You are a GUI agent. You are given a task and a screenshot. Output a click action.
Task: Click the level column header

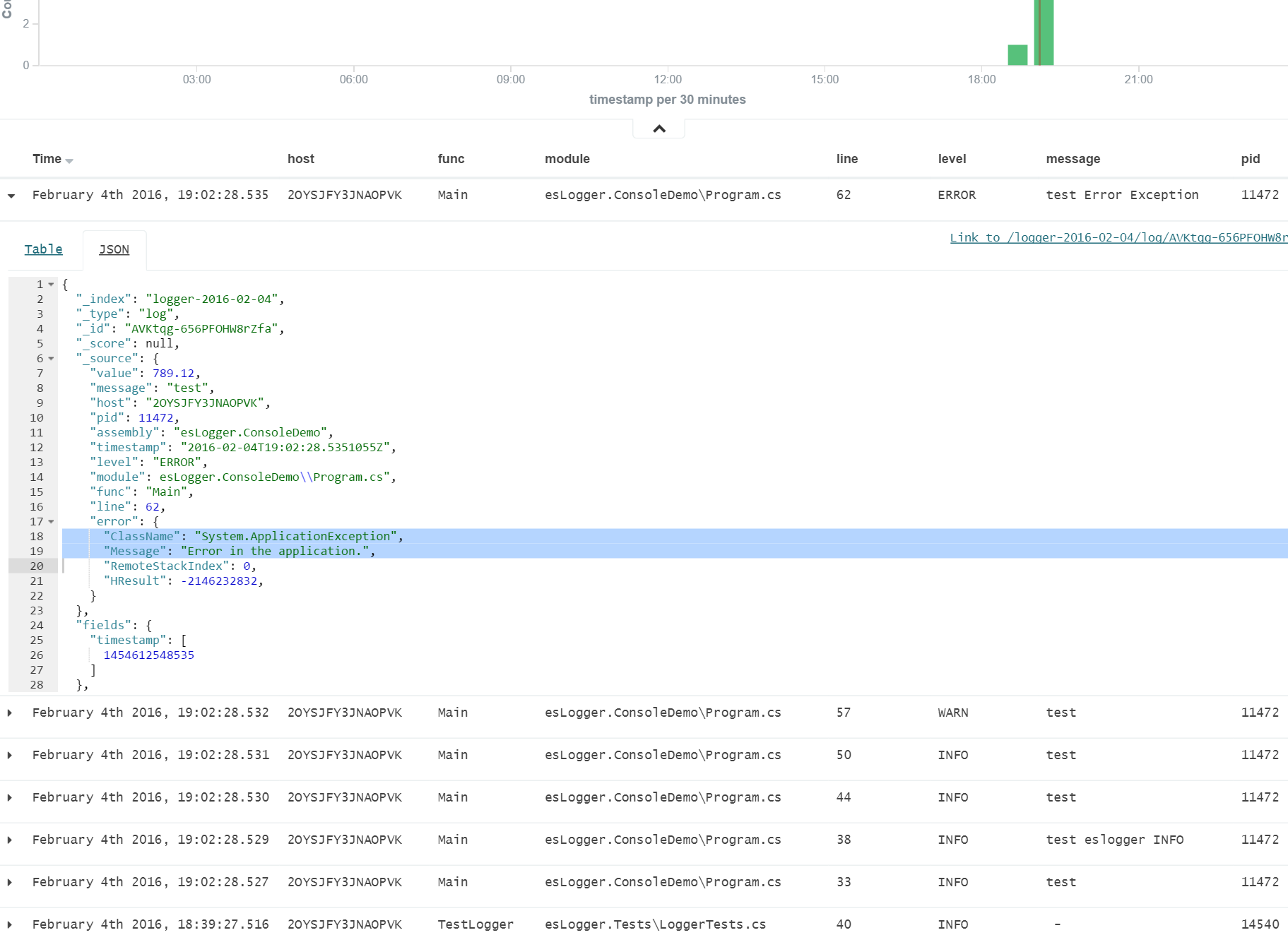point(952,159)
